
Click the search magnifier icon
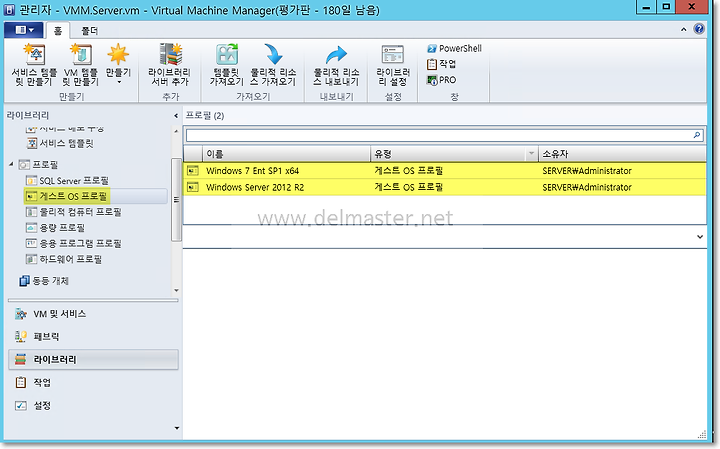tap(697, 135)
